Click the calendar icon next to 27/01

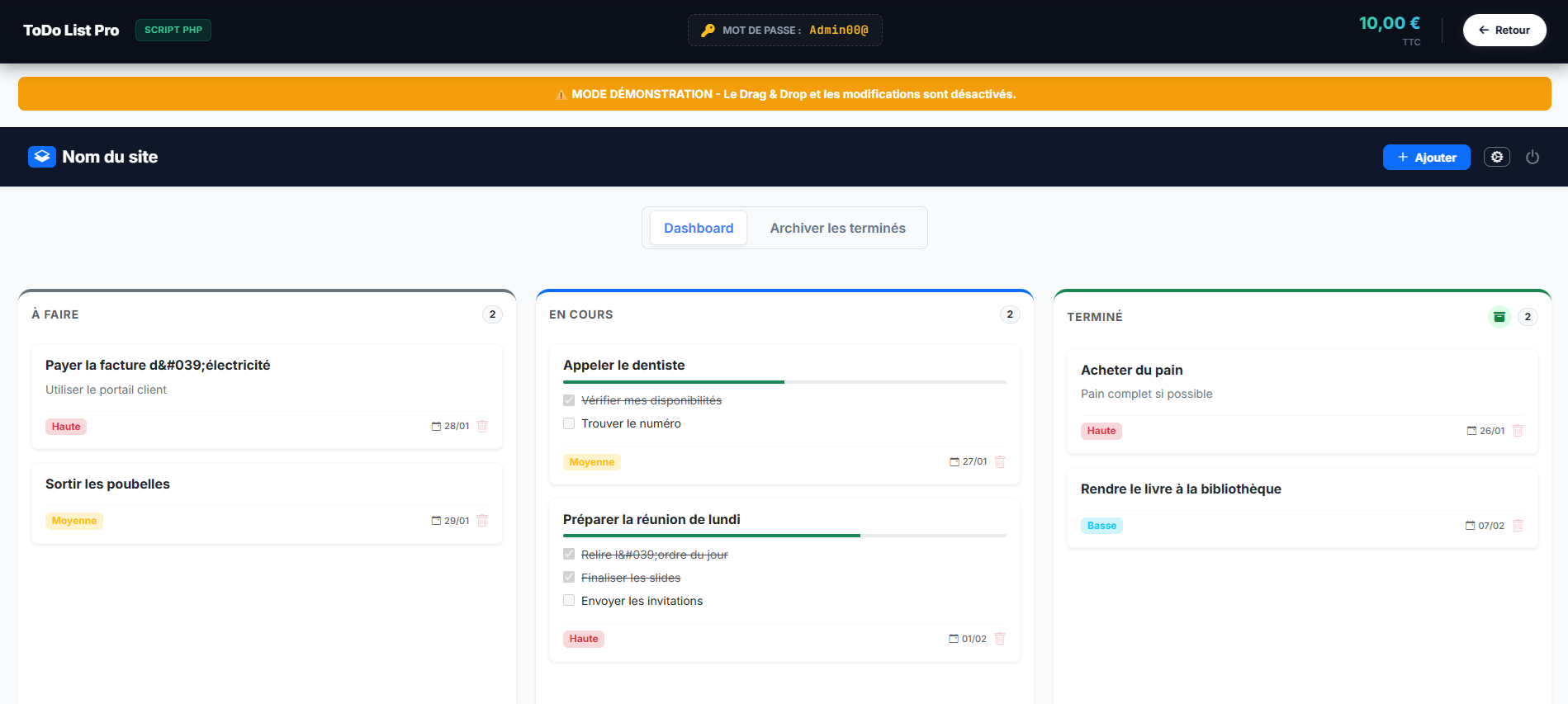(x=955, y=462)
